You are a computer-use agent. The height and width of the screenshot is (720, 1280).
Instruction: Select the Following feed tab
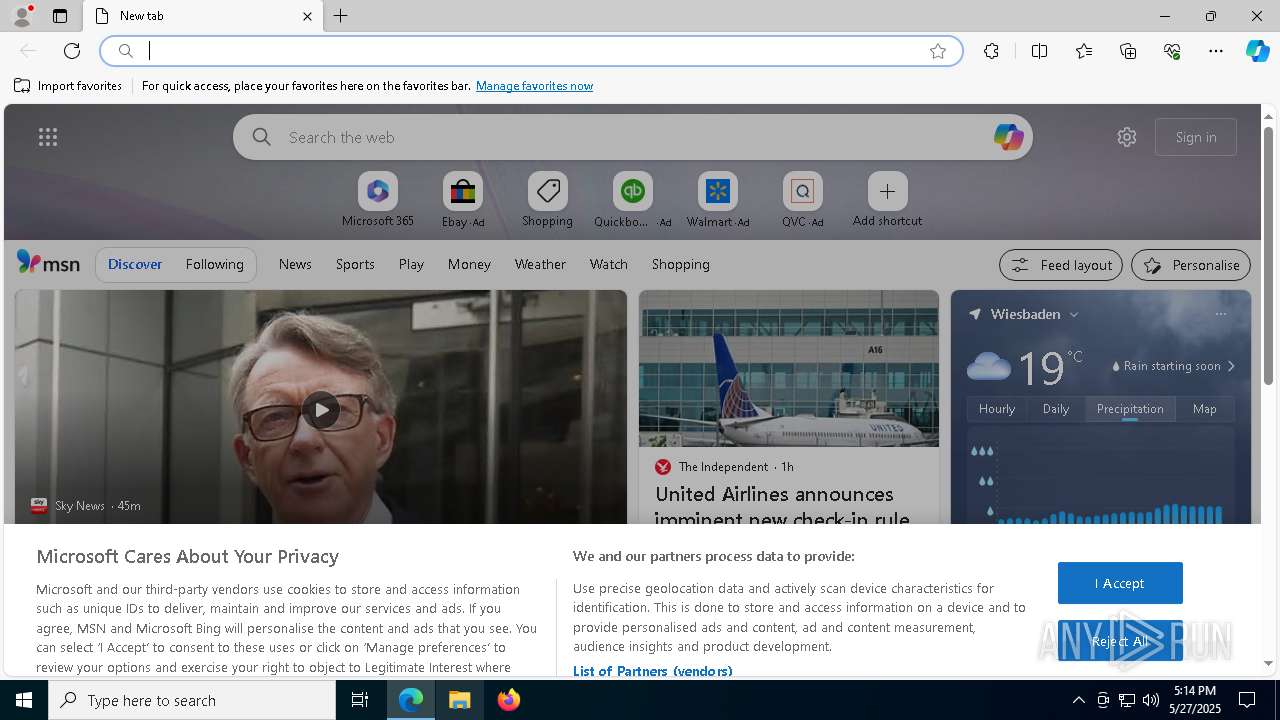pos(214,264)
